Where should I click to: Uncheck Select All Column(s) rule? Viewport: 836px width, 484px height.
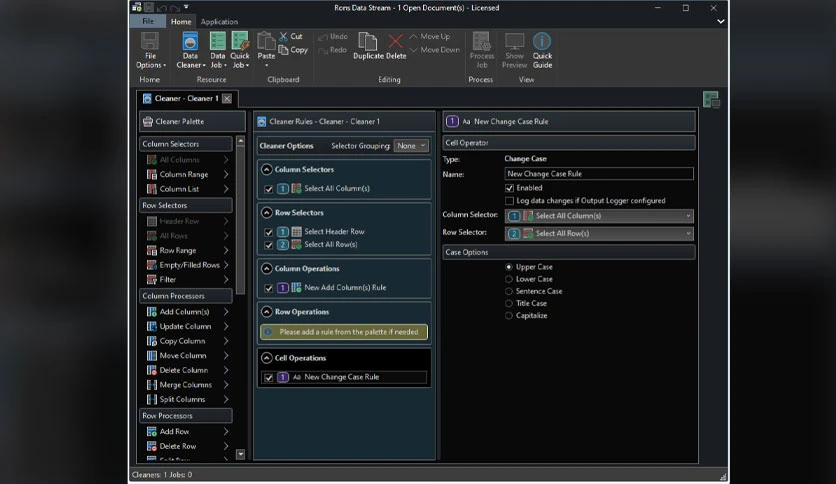click(269, 189)
